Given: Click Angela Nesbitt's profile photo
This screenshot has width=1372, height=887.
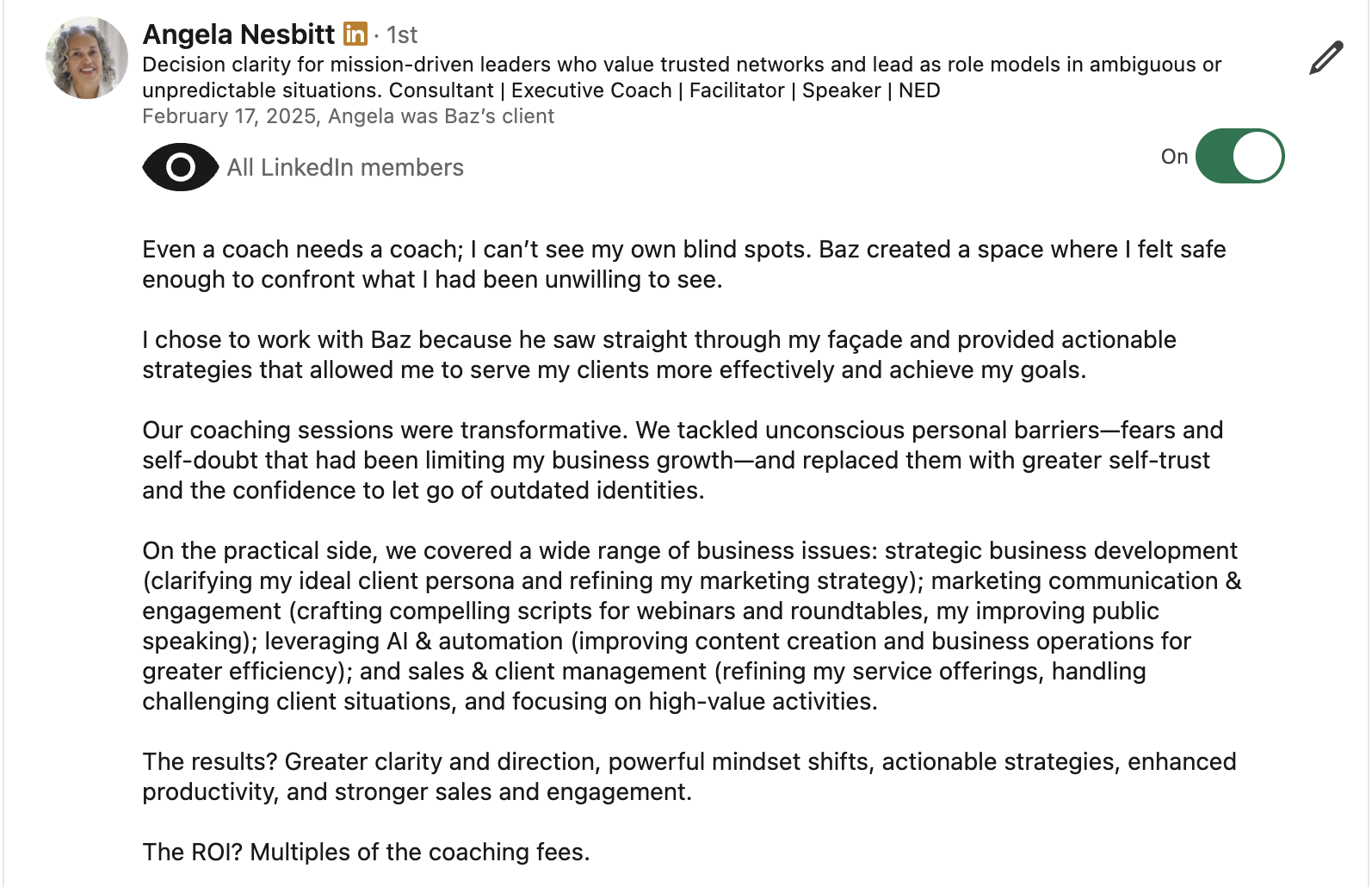Looking at the screenshot, I should pyautogui.click(x=86, y=58).
